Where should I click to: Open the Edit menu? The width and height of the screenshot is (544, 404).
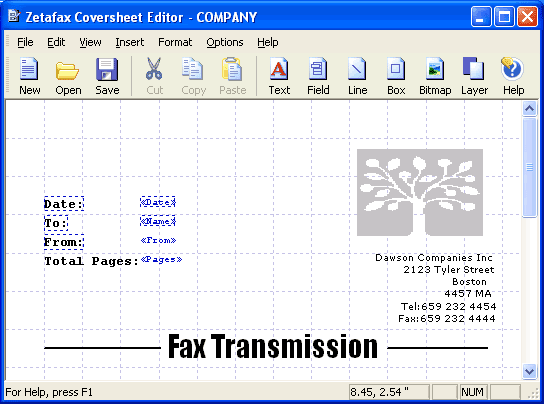[56, 42]
